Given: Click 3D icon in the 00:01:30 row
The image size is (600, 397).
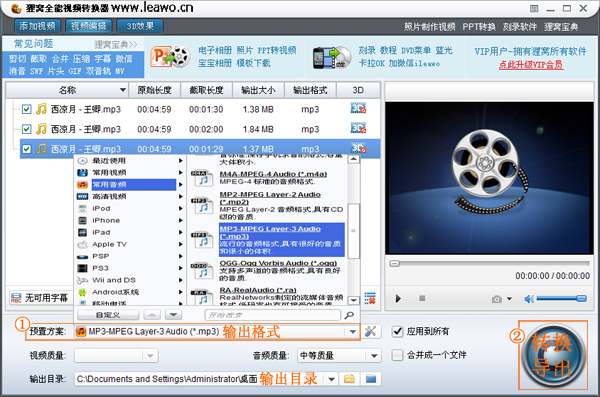Looking at the screenshot, I should tap(358, 108).
